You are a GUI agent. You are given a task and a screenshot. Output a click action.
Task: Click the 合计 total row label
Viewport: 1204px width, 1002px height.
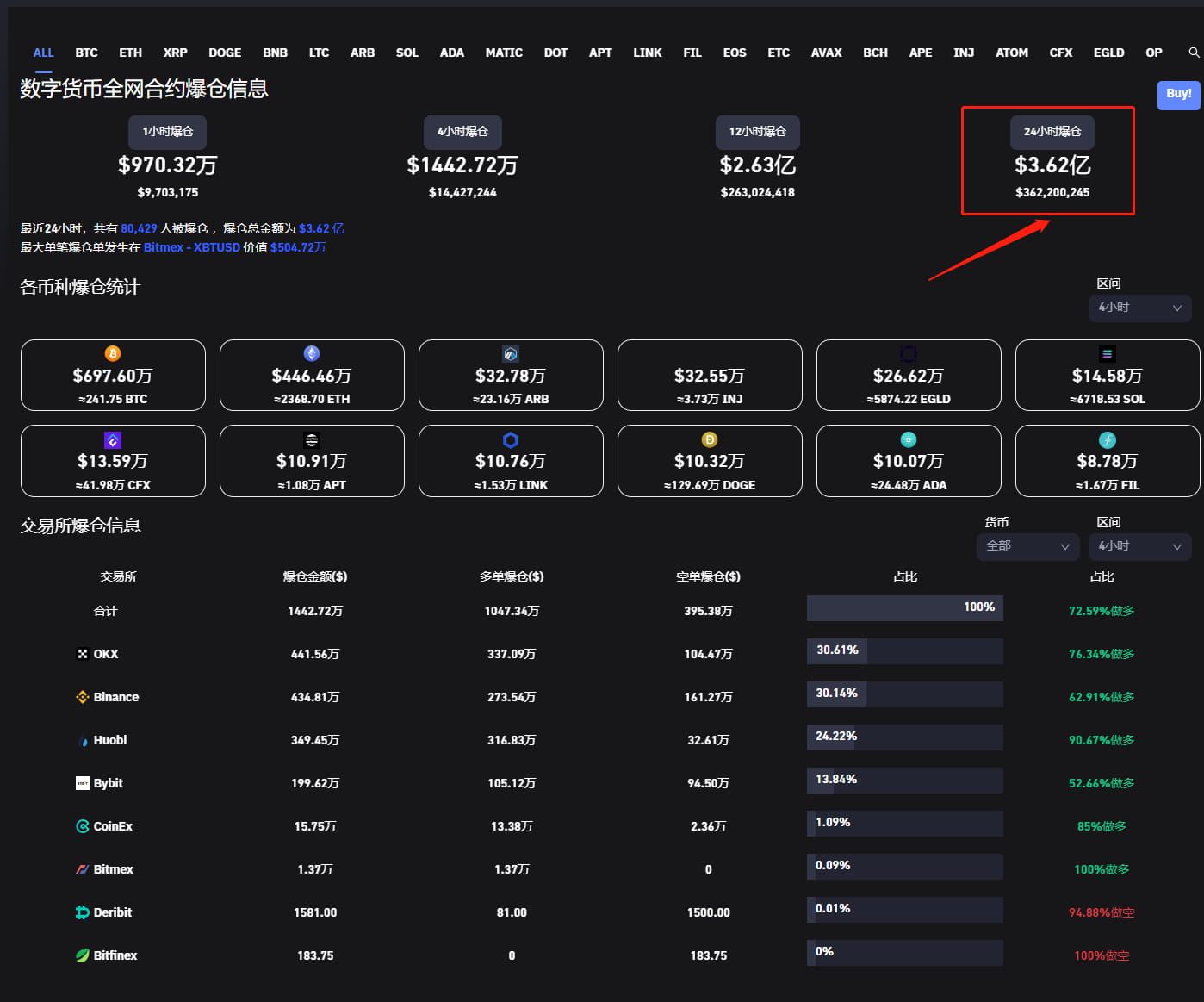click(x=105, y=611)
